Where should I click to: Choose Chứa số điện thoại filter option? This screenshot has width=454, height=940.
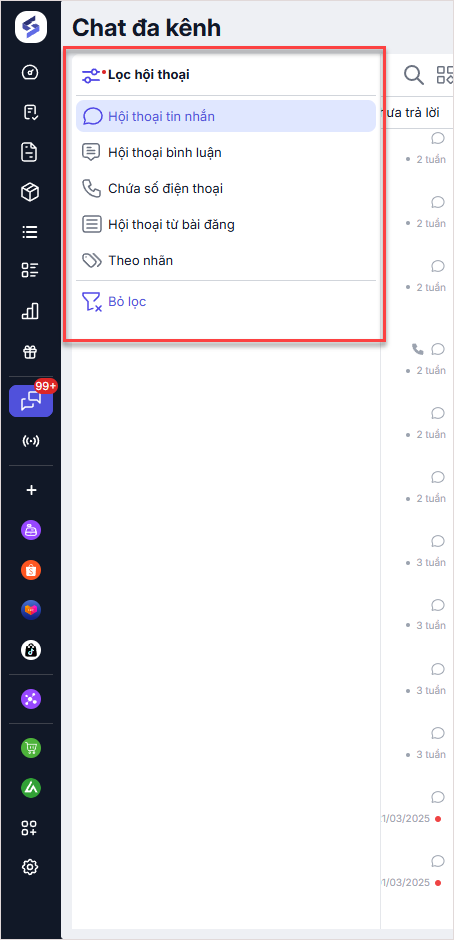coord(226,189)
